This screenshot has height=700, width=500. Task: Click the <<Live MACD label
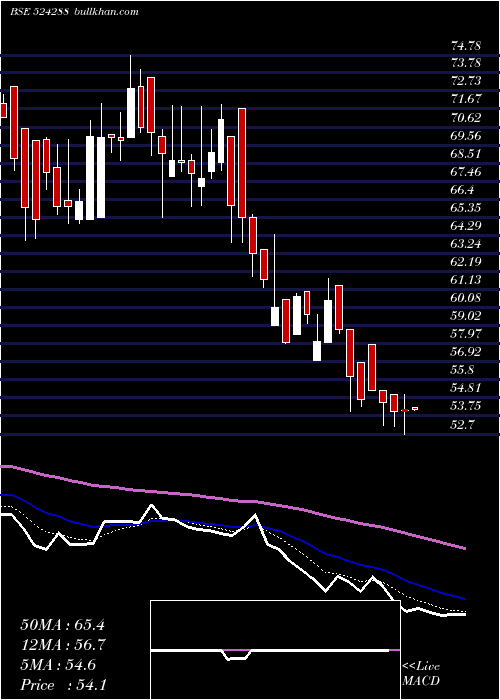click(421, 673)
